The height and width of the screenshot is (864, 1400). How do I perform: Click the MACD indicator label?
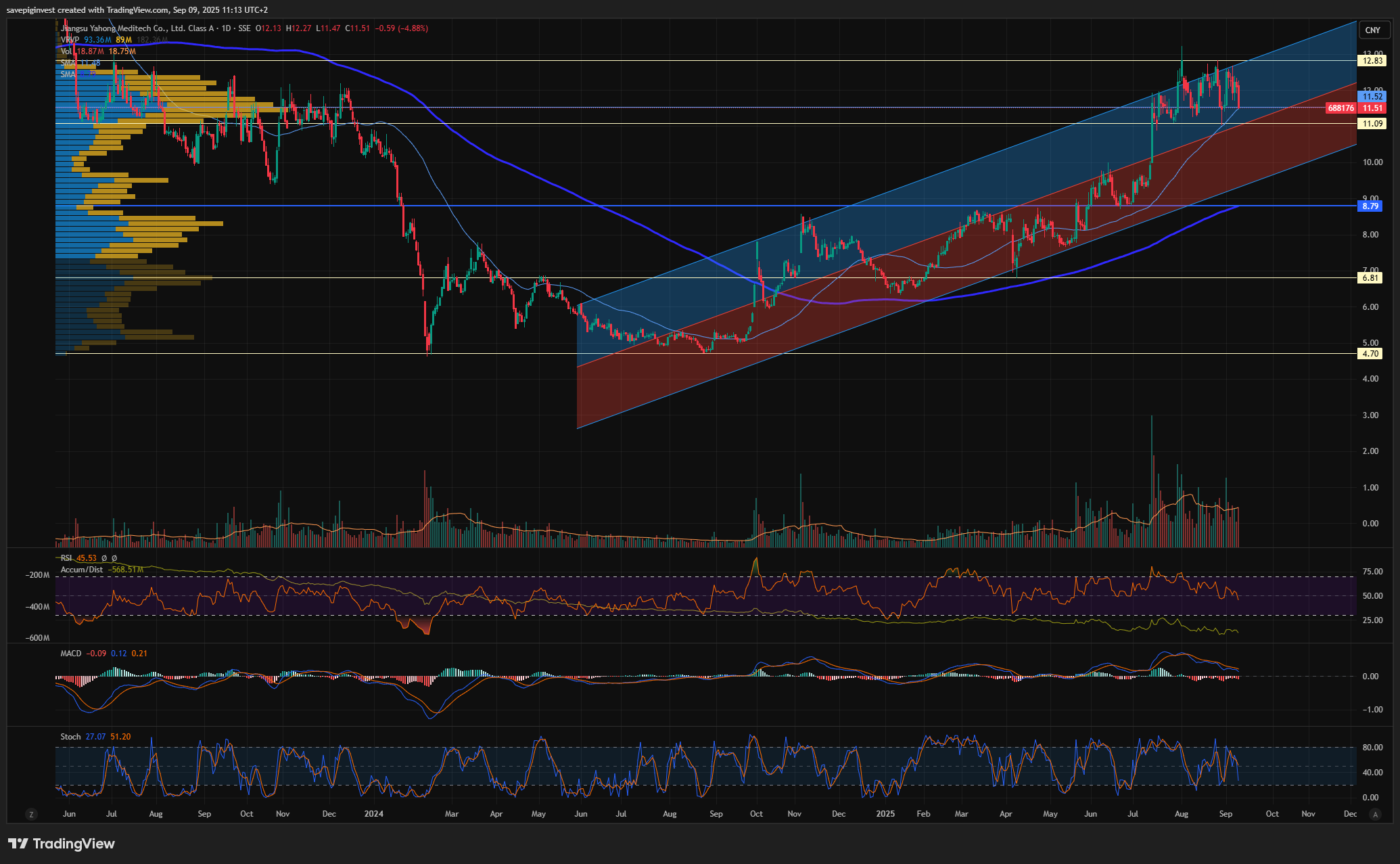[70, 654]
